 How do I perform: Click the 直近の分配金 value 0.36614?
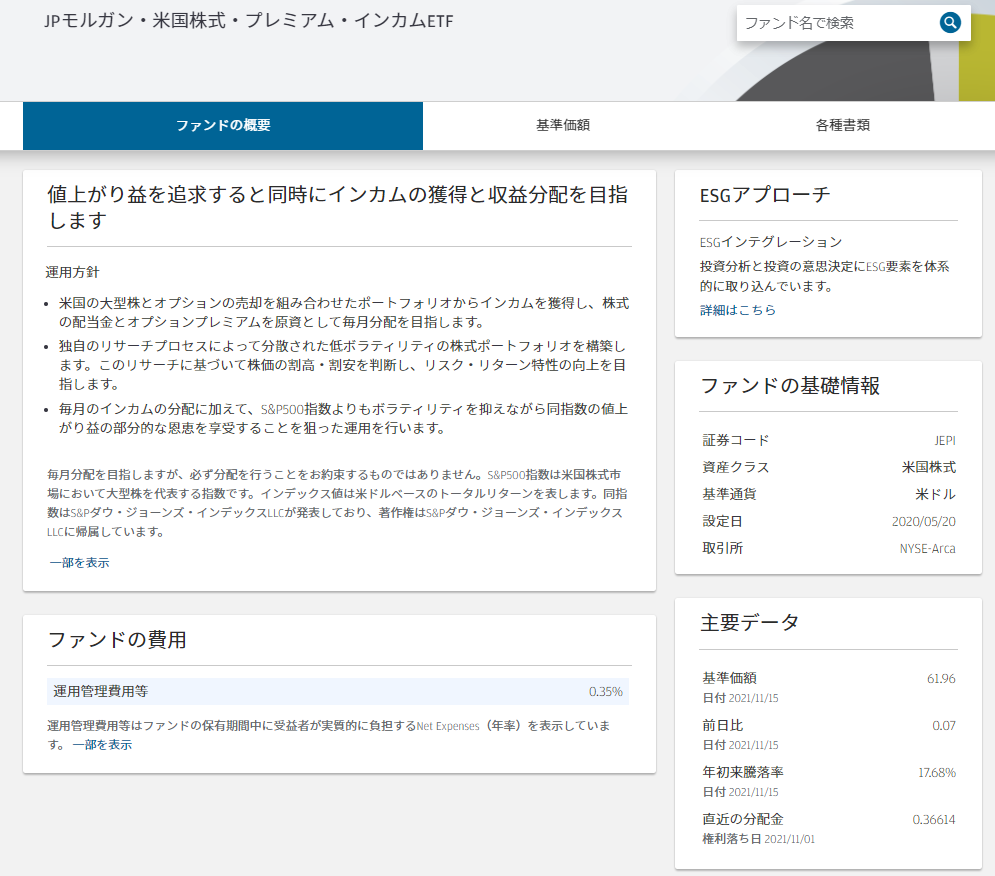(x=933, y=820)
